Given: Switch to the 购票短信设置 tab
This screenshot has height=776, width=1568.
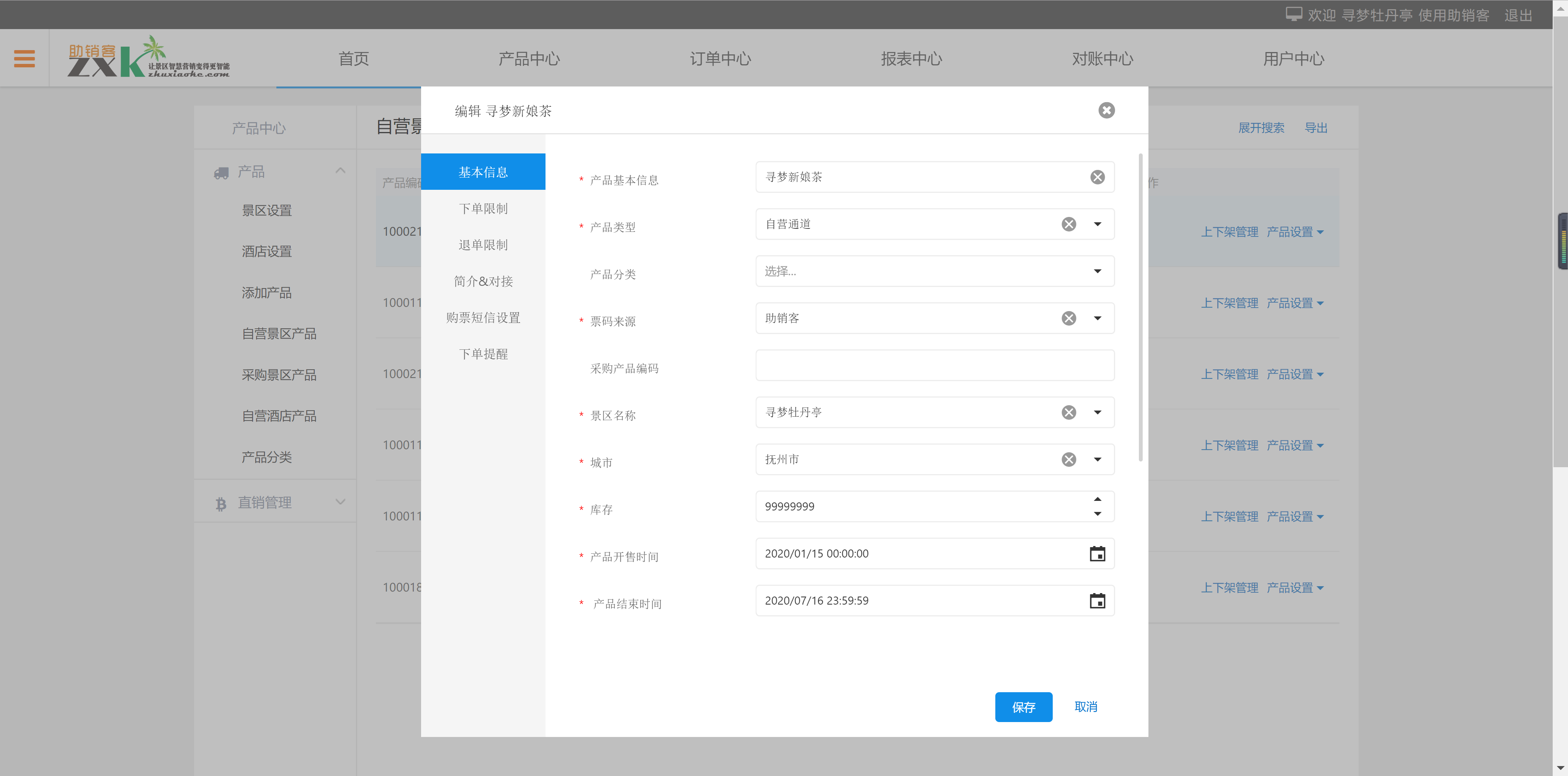Looking at the screenshot, I should point(483,318).
